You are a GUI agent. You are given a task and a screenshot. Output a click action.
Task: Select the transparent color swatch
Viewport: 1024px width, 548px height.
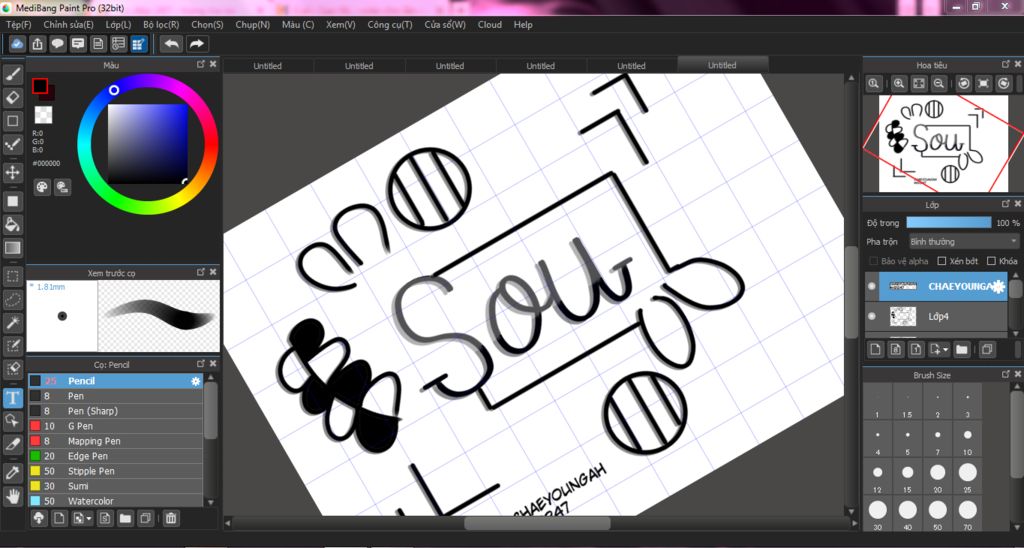(43, 115)
